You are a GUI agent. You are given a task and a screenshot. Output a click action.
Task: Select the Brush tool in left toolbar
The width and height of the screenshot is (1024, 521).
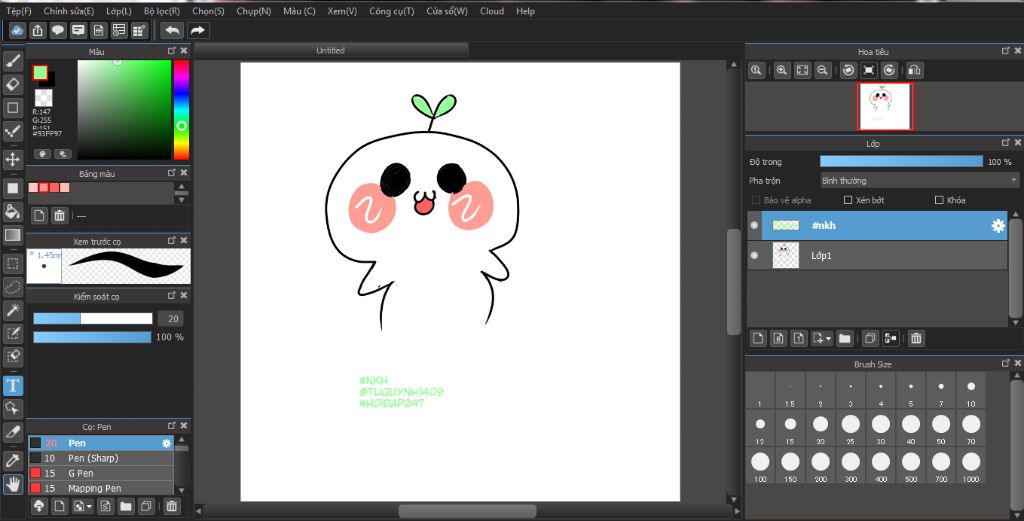12,61
